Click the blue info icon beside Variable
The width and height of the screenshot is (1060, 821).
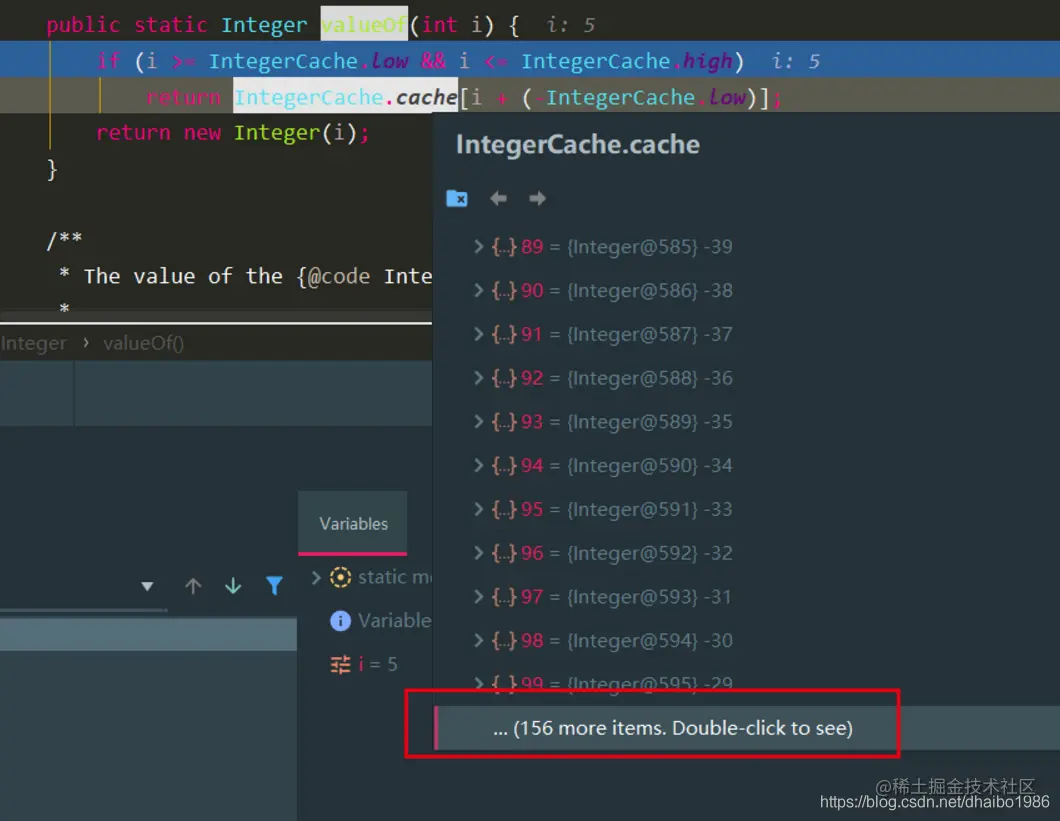pyautogui.click(x=340, y=621)
